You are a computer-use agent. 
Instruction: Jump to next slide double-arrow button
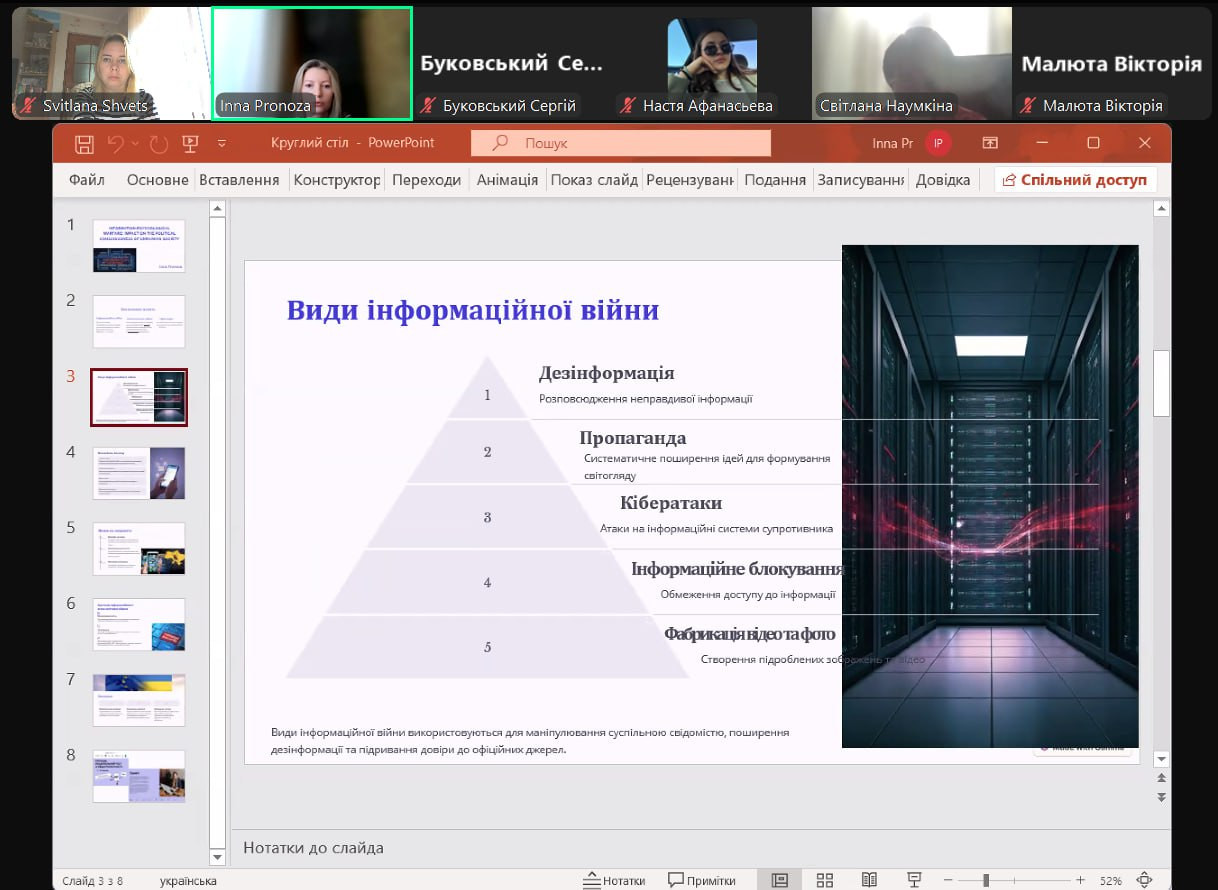1161,797
